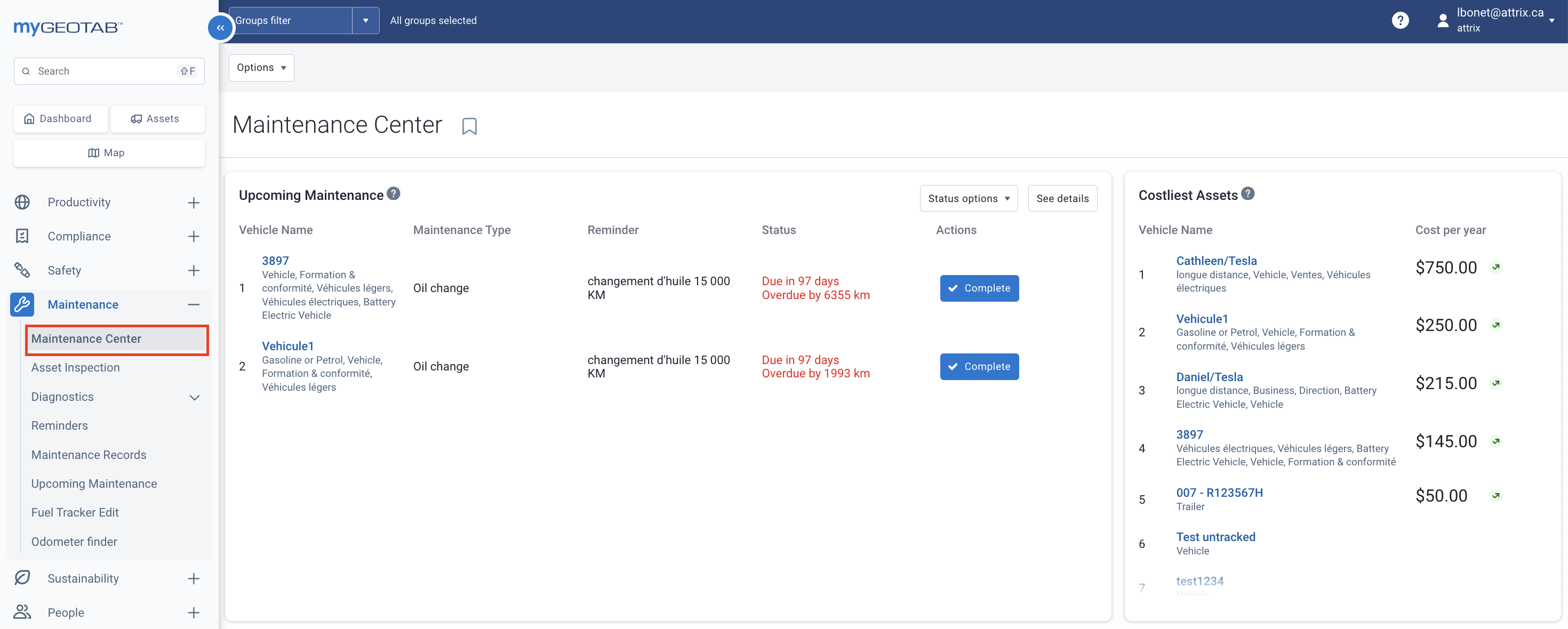Collapse the sidebar with the double-chevron button
1568x629 pixels.
(x=220, y=28)
